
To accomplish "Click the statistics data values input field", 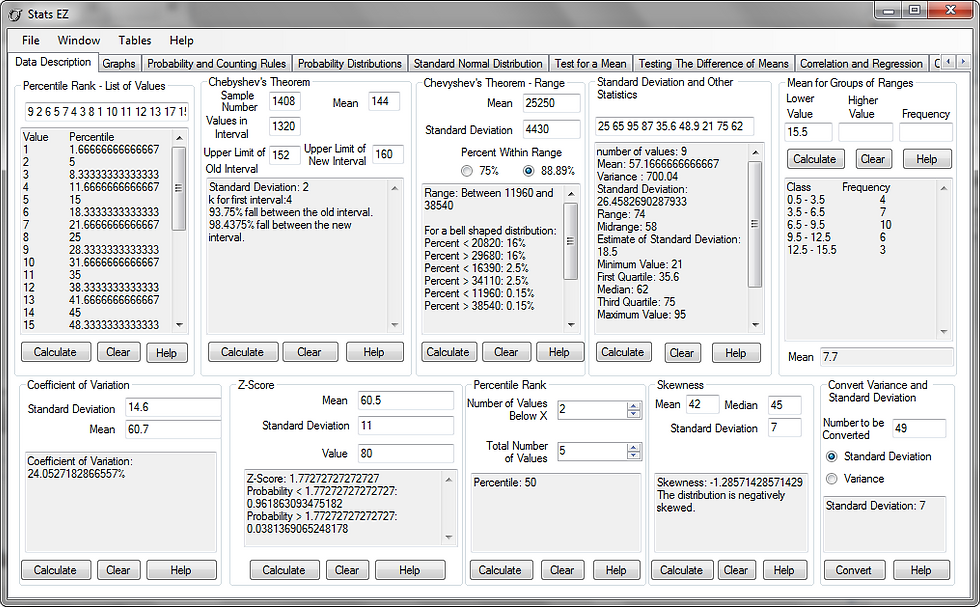I will [x=674, y=126].
